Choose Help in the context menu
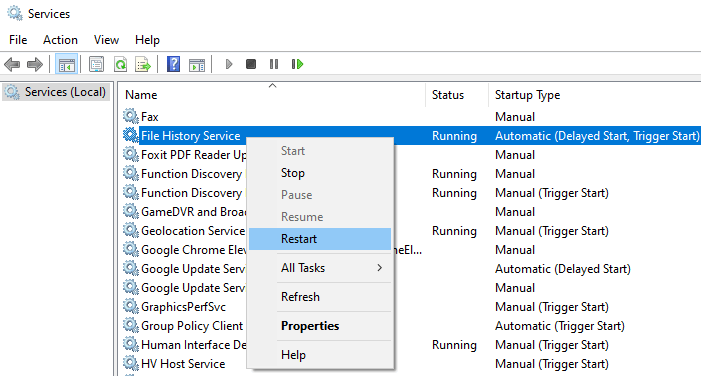This screenshot has width=701, height=376. click(x=320, y=355)
